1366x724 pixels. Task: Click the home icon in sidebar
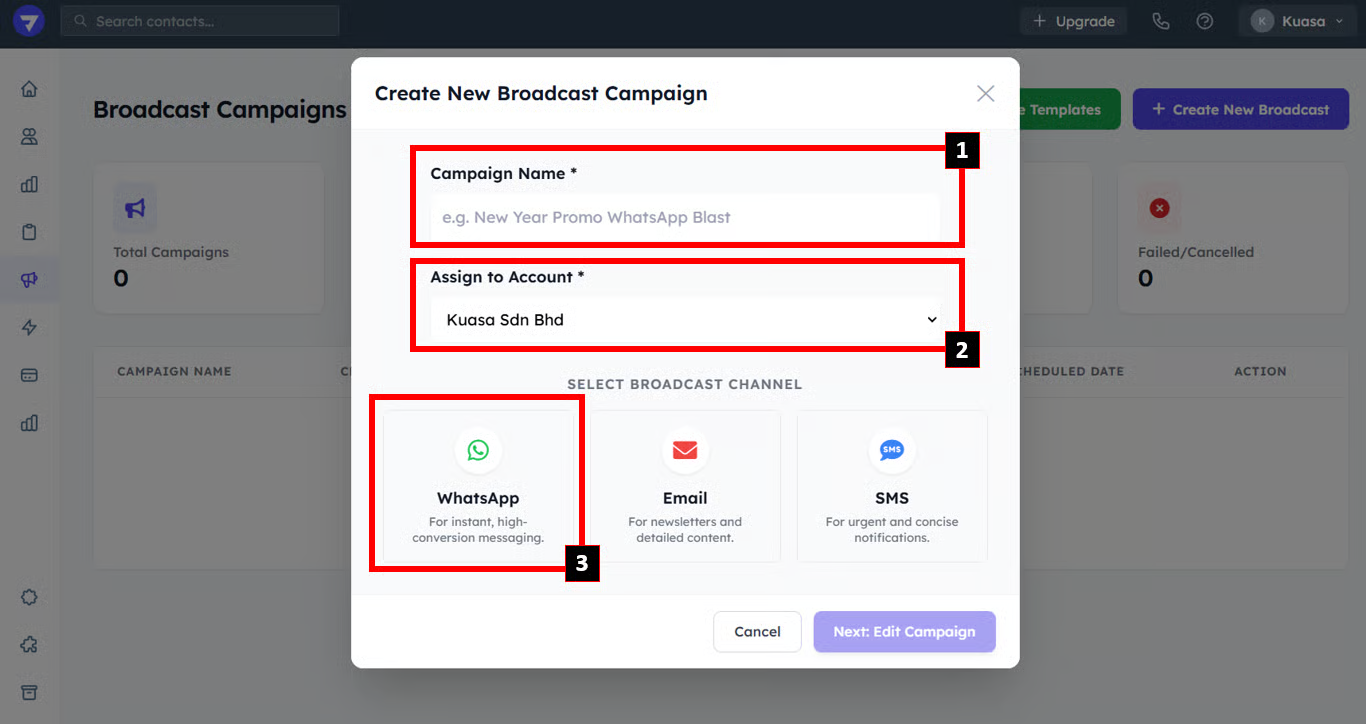coord(29,89)
